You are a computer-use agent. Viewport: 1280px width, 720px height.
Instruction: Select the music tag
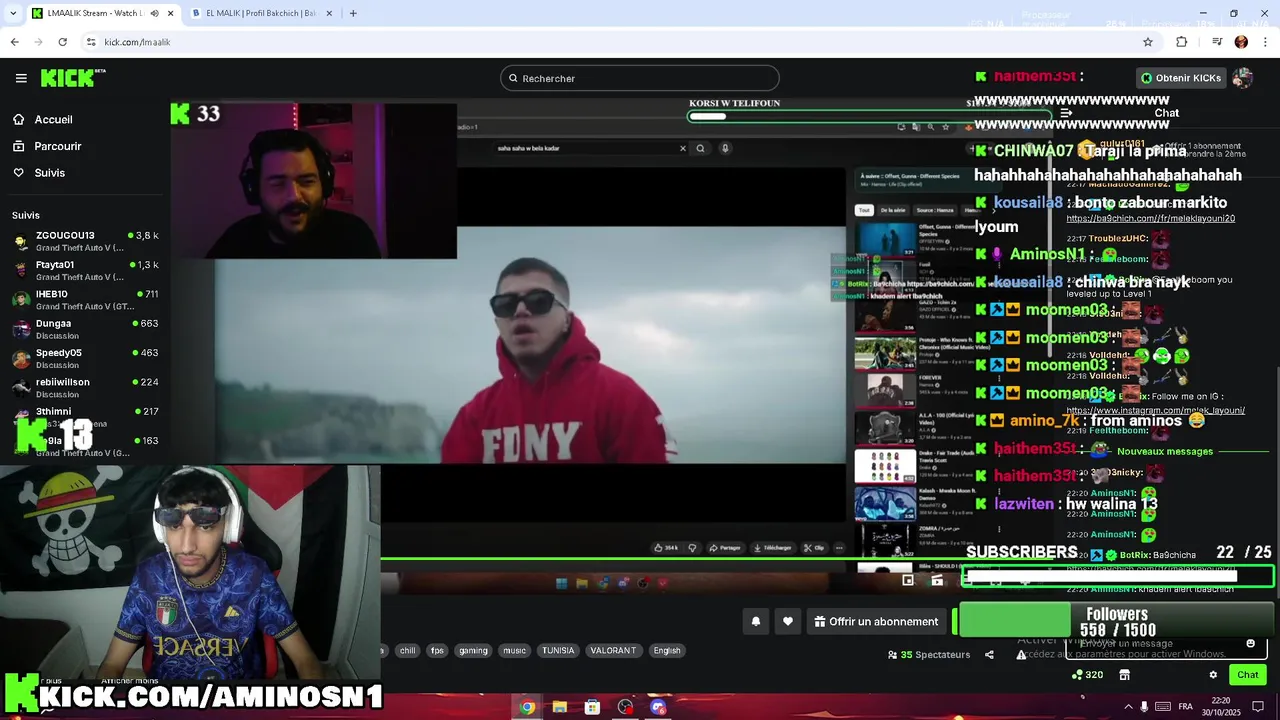[514, 650]
